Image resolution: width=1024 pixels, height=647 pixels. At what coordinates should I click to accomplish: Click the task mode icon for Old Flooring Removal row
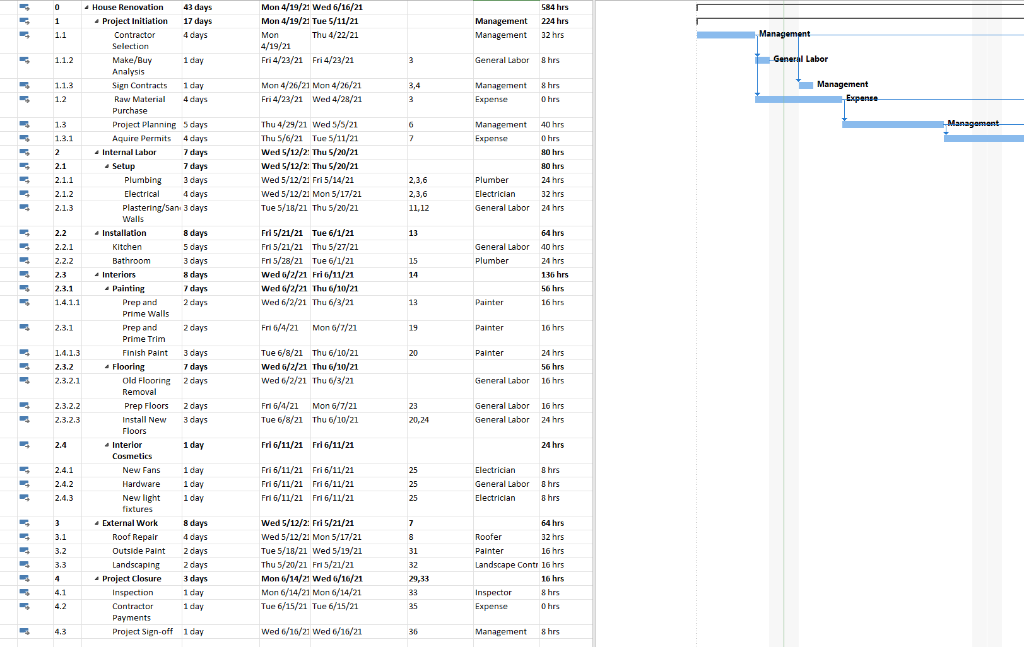24,380
